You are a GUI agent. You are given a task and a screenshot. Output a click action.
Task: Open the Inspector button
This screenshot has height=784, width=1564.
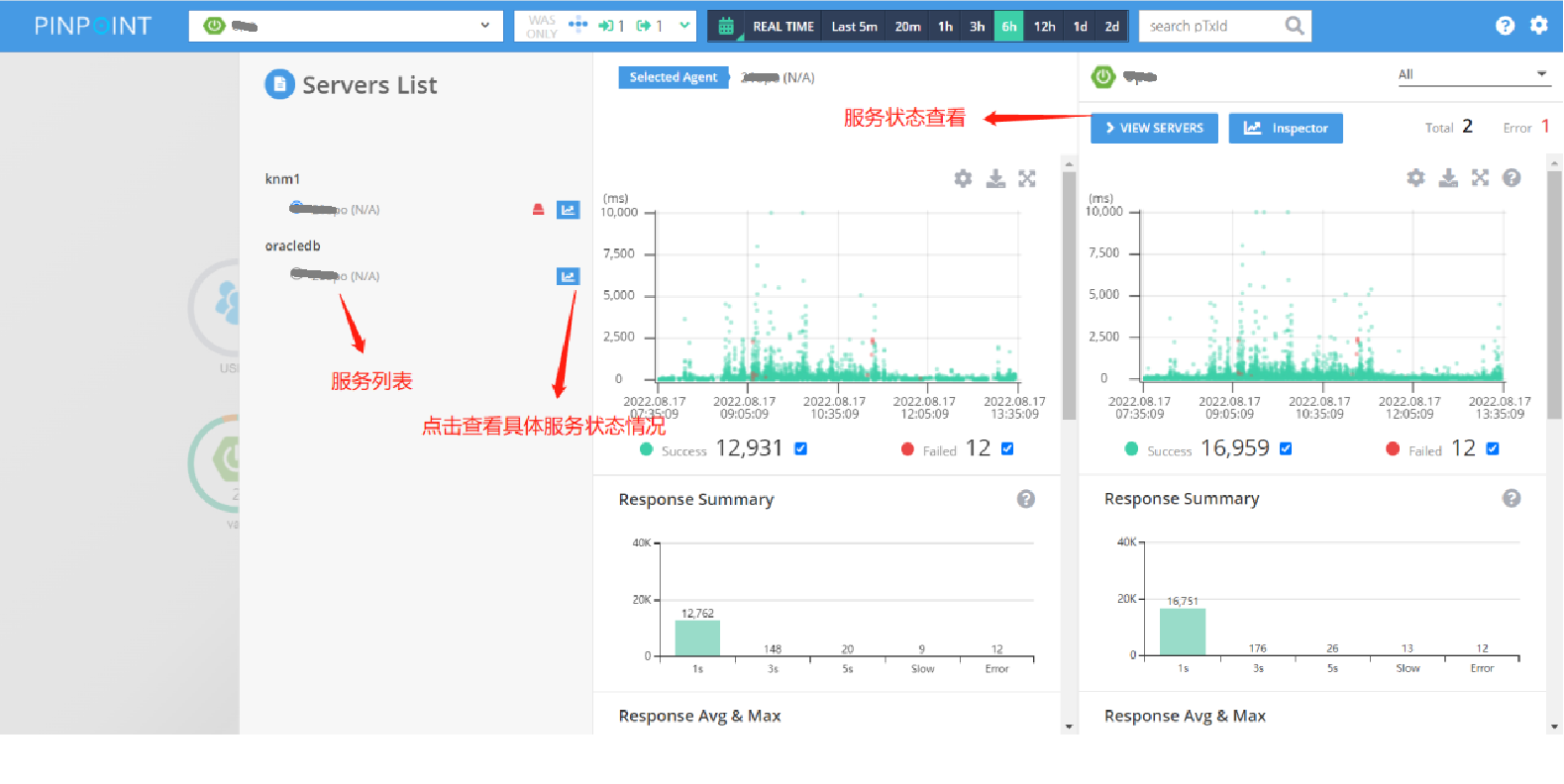[x=1286, y=128]
